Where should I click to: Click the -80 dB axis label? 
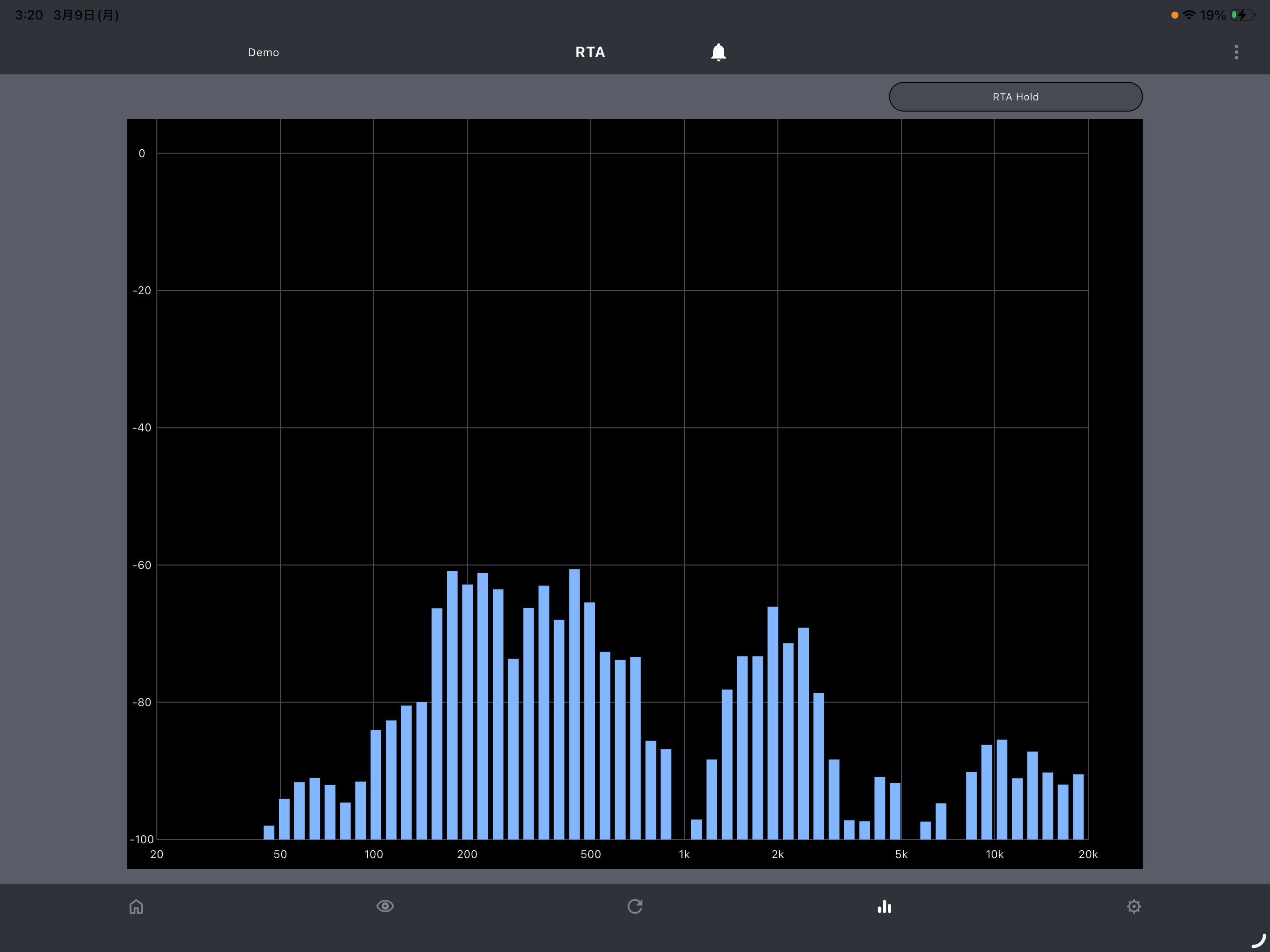click(142, 703)
